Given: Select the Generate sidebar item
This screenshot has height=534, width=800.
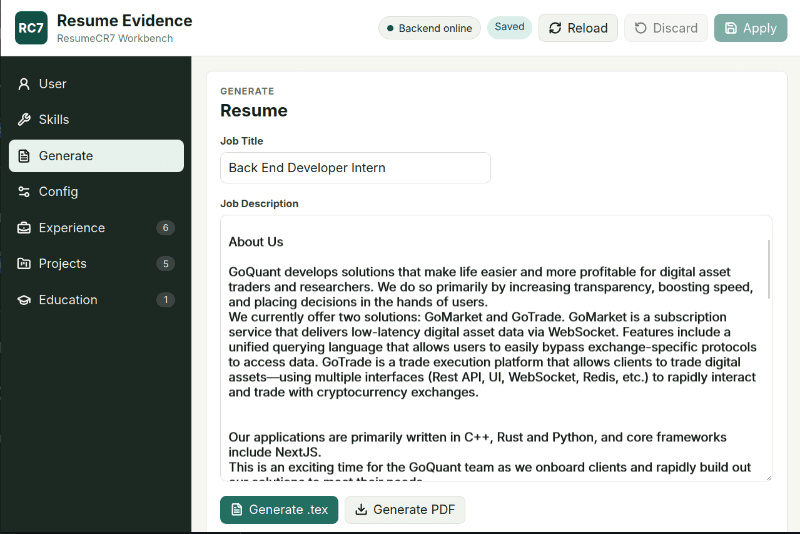Looking at the screenshot, I should pyautogui.click(x=96, y=156).
